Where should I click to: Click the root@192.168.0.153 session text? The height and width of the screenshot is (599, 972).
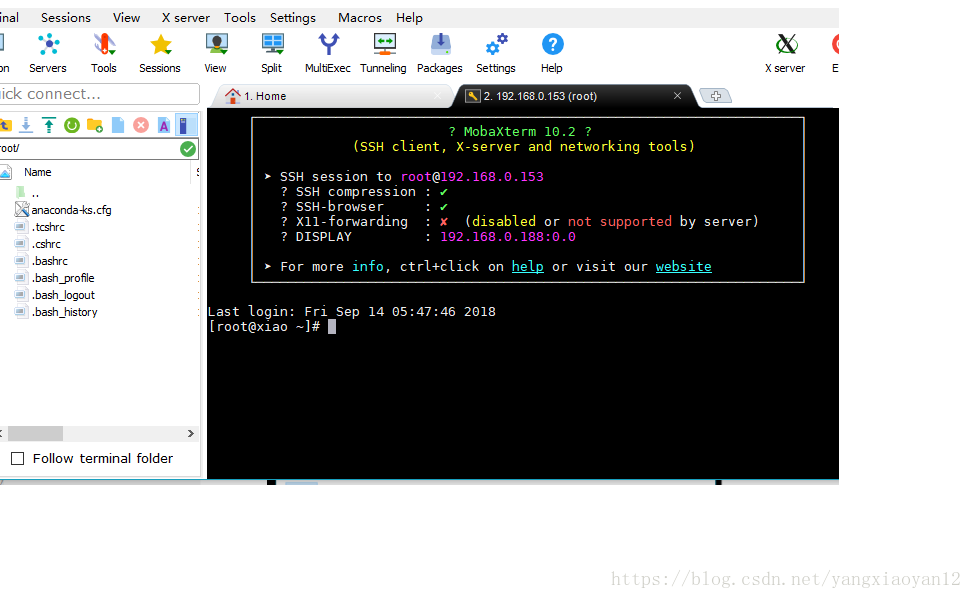[472, 177]
